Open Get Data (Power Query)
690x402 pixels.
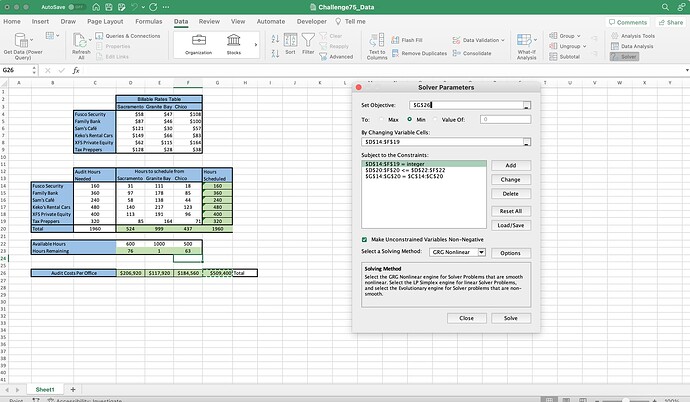23,46
